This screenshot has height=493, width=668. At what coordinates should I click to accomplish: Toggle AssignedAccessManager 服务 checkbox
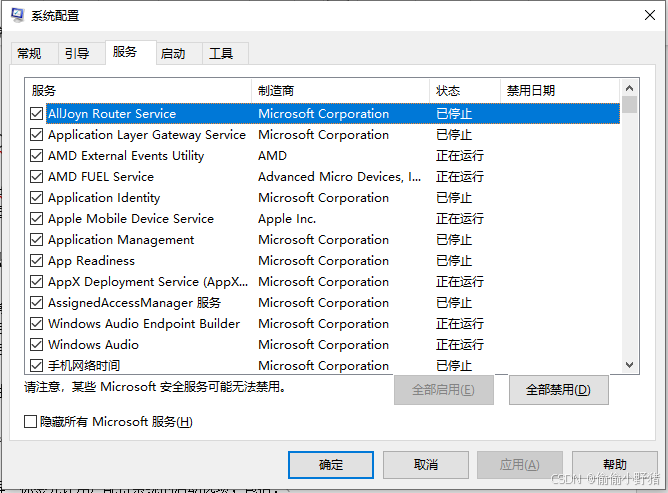tap(37, 303)
